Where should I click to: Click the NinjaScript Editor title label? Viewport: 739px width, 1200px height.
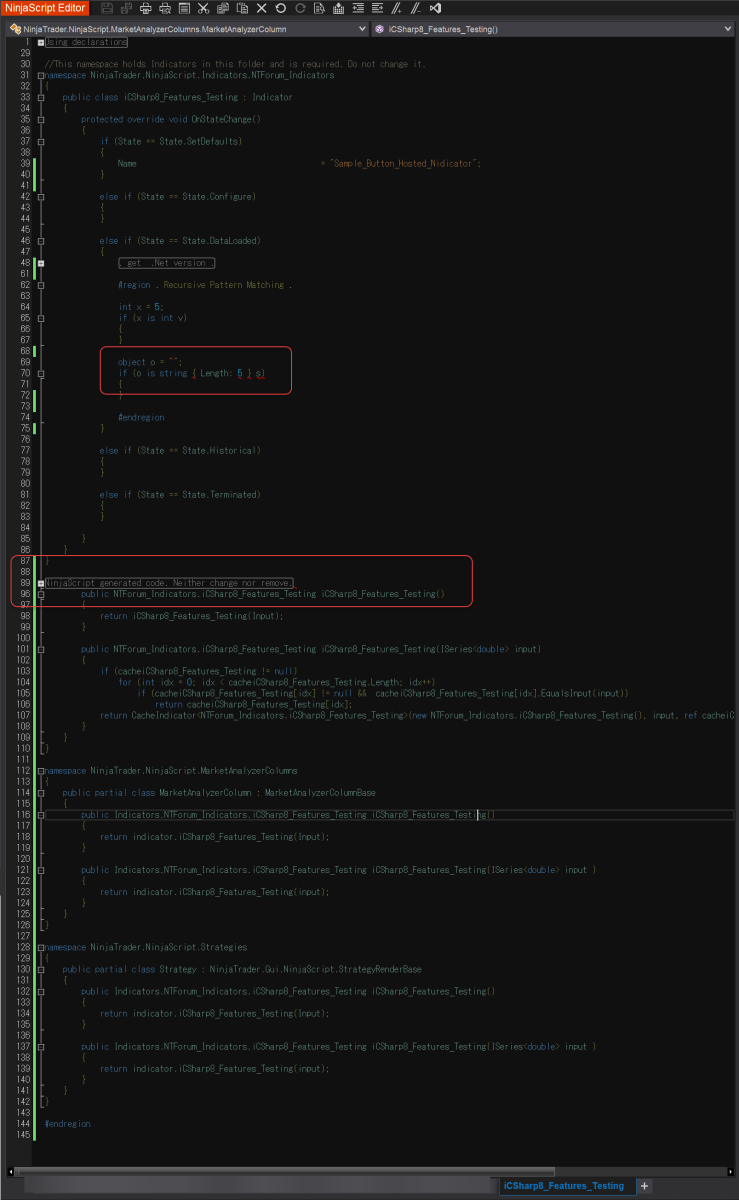coord(45,8)
